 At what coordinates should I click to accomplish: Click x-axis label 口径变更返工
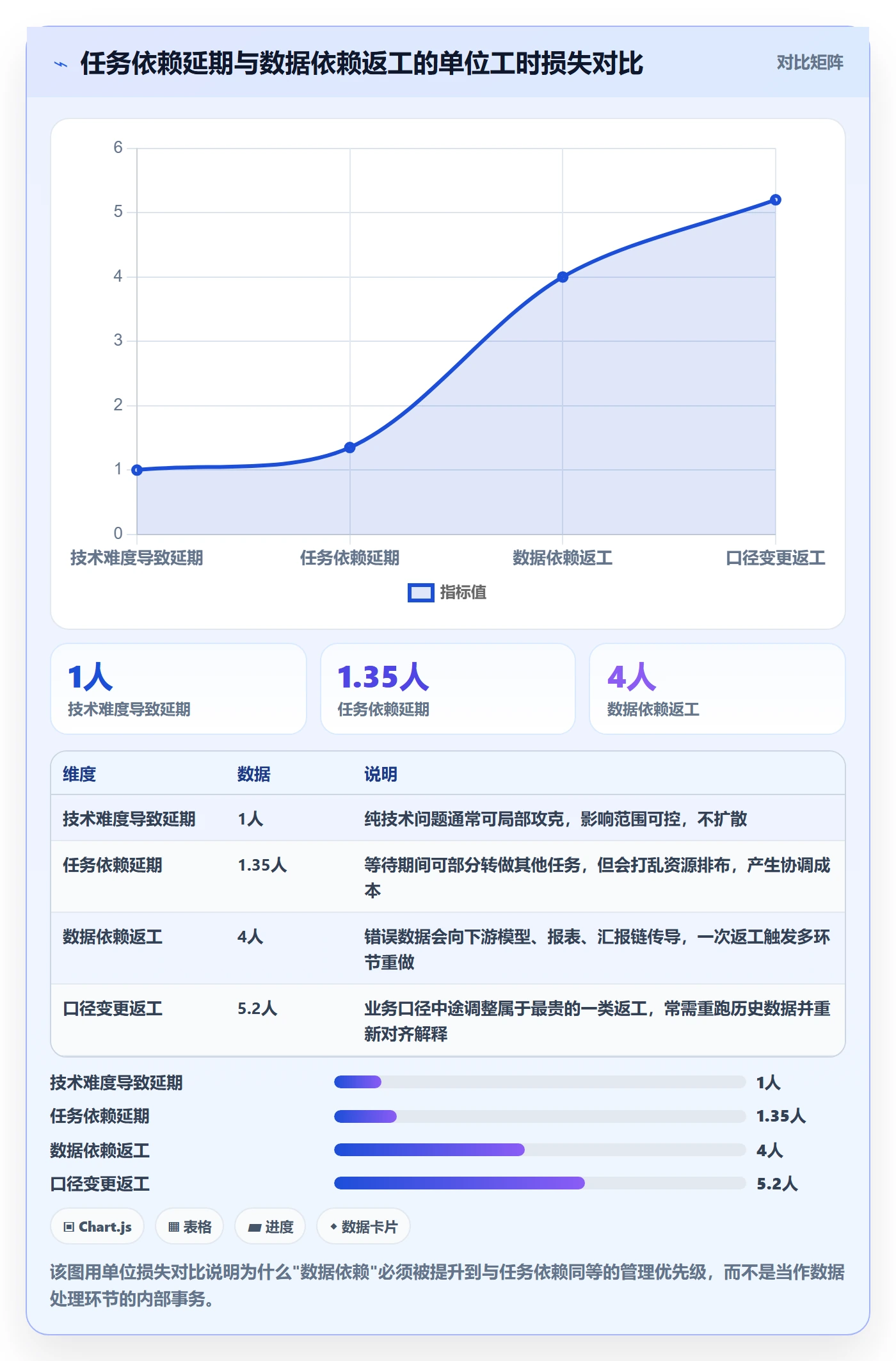tap(775, 558)
